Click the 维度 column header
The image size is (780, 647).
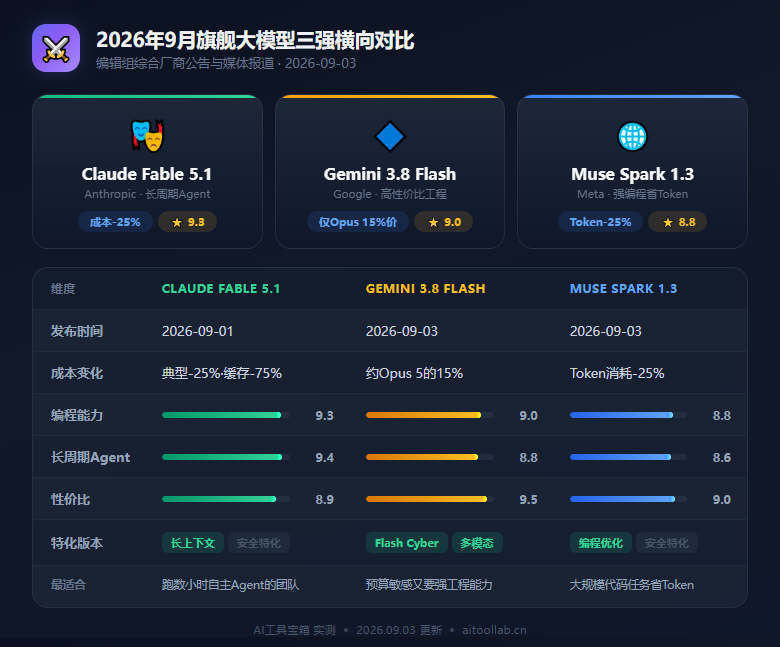click(x=63, y=288)
